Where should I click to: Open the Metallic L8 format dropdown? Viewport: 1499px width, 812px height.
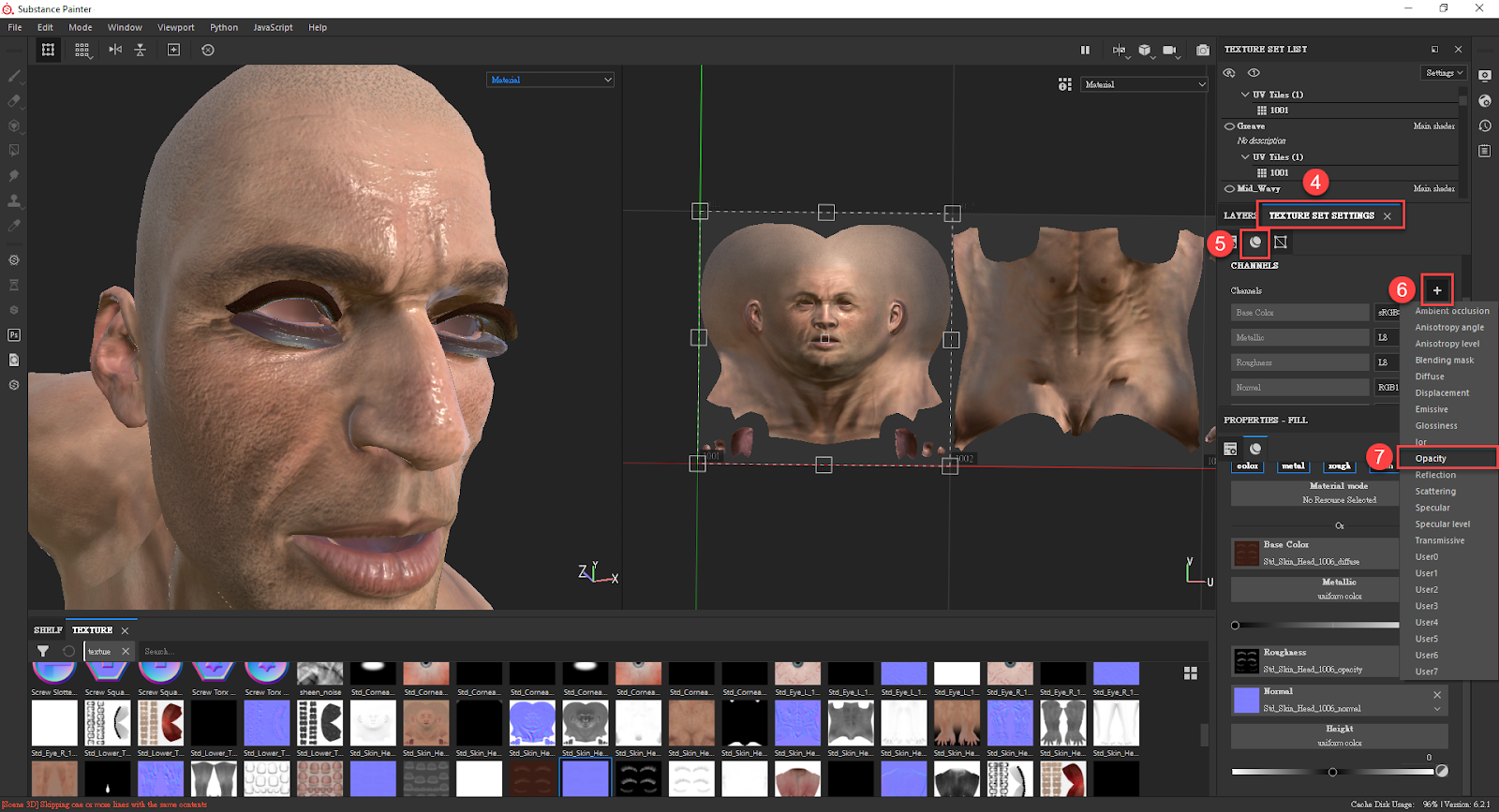[x=1388, y=338]
